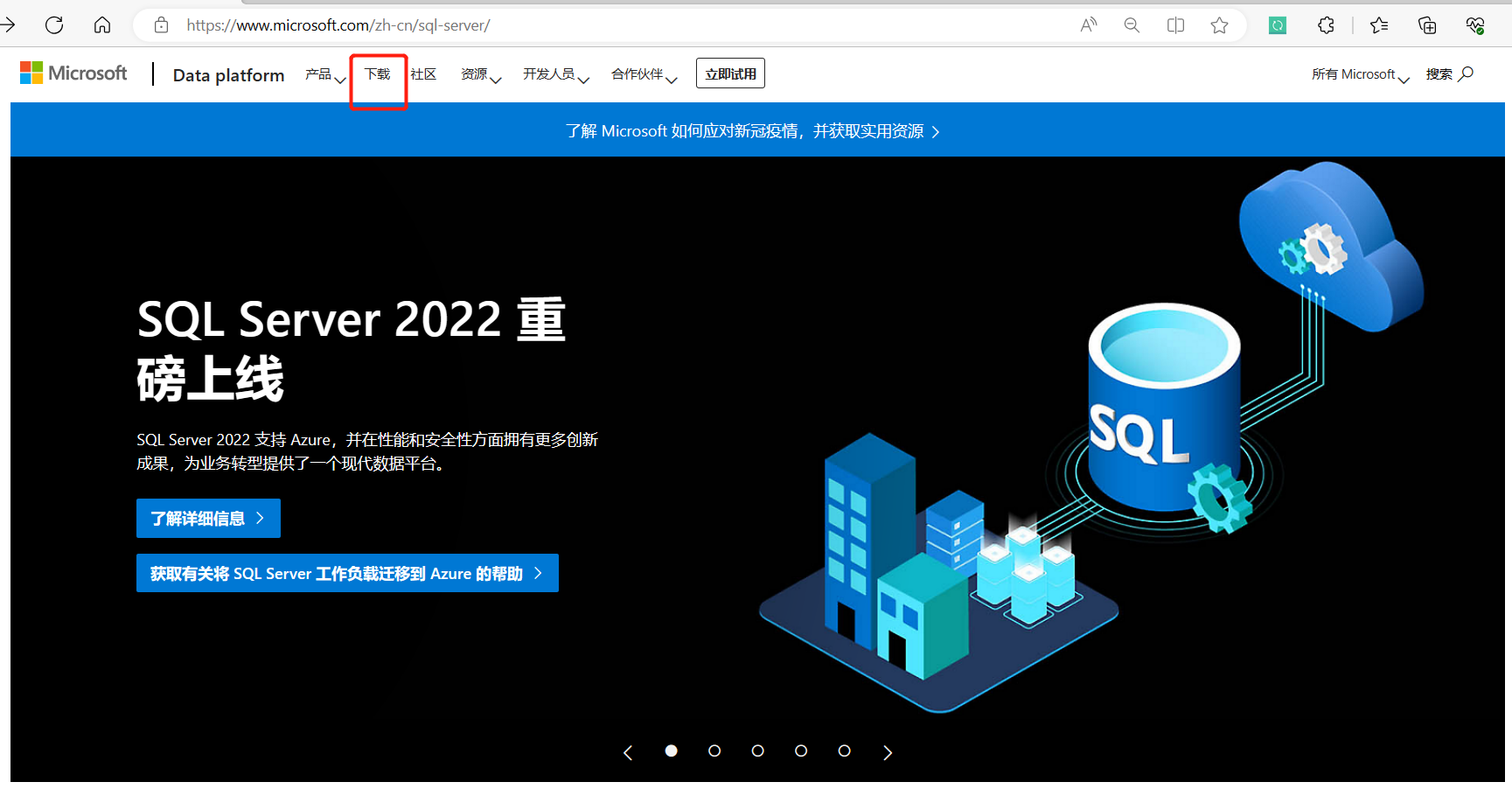Screen dimensions: 1512x789
Task: Go forward with the browser arrow
Action: coord(7,25)
